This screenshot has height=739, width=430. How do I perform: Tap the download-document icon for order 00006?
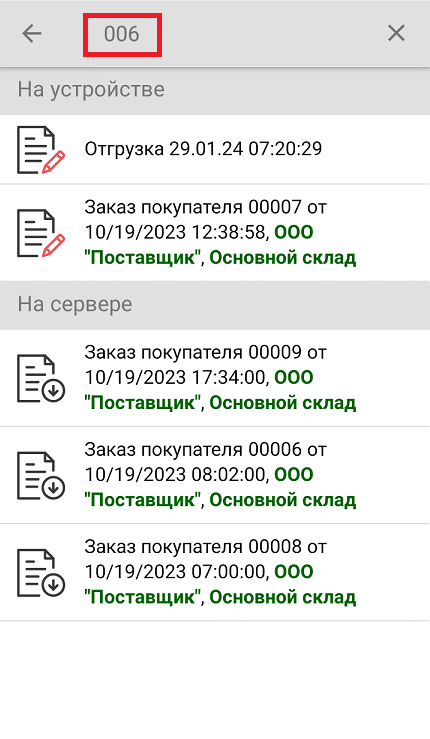click(41, 475)
